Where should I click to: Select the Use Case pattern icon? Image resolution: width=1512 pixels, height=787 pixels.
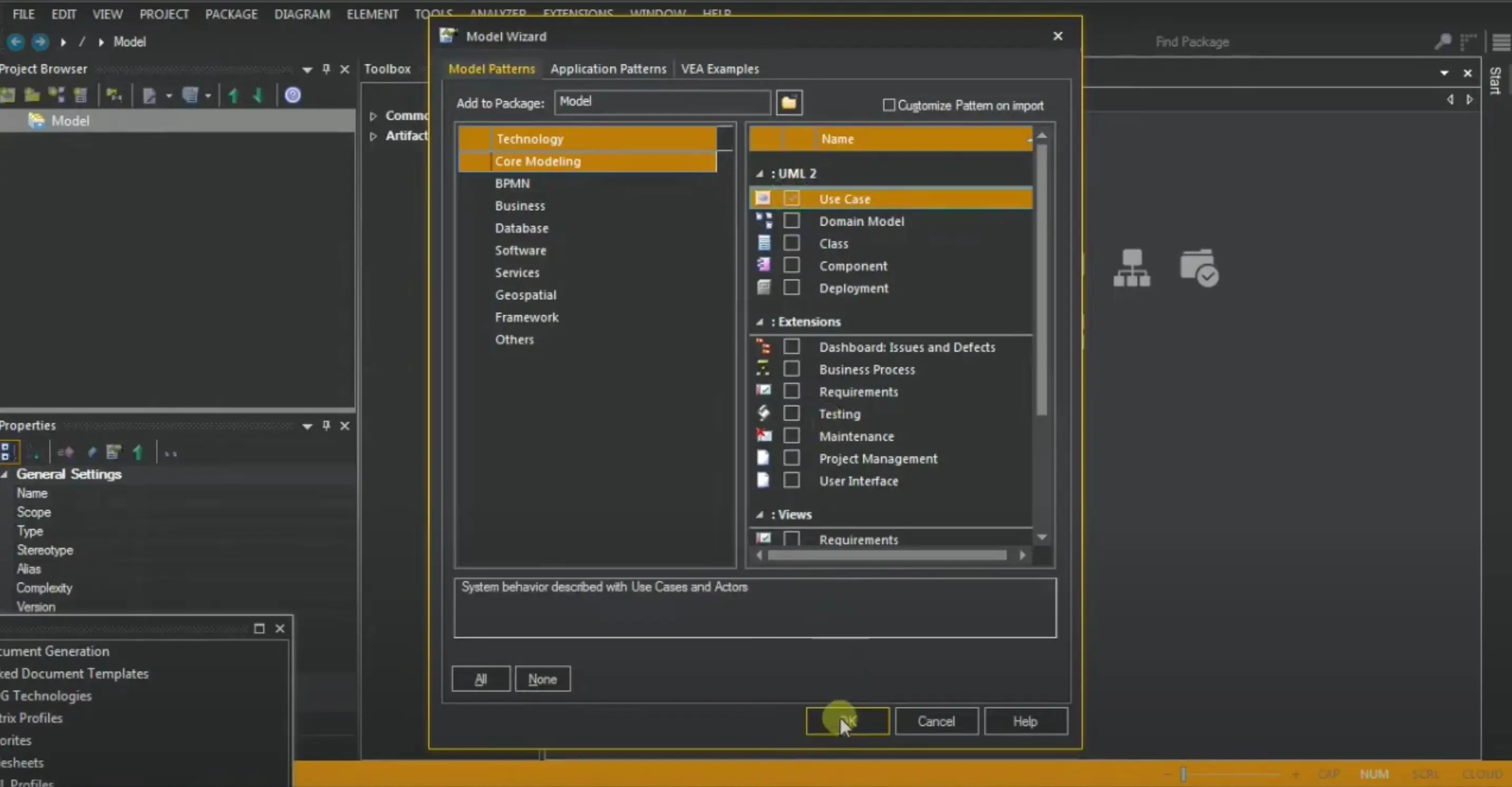(x=763, y=199)
